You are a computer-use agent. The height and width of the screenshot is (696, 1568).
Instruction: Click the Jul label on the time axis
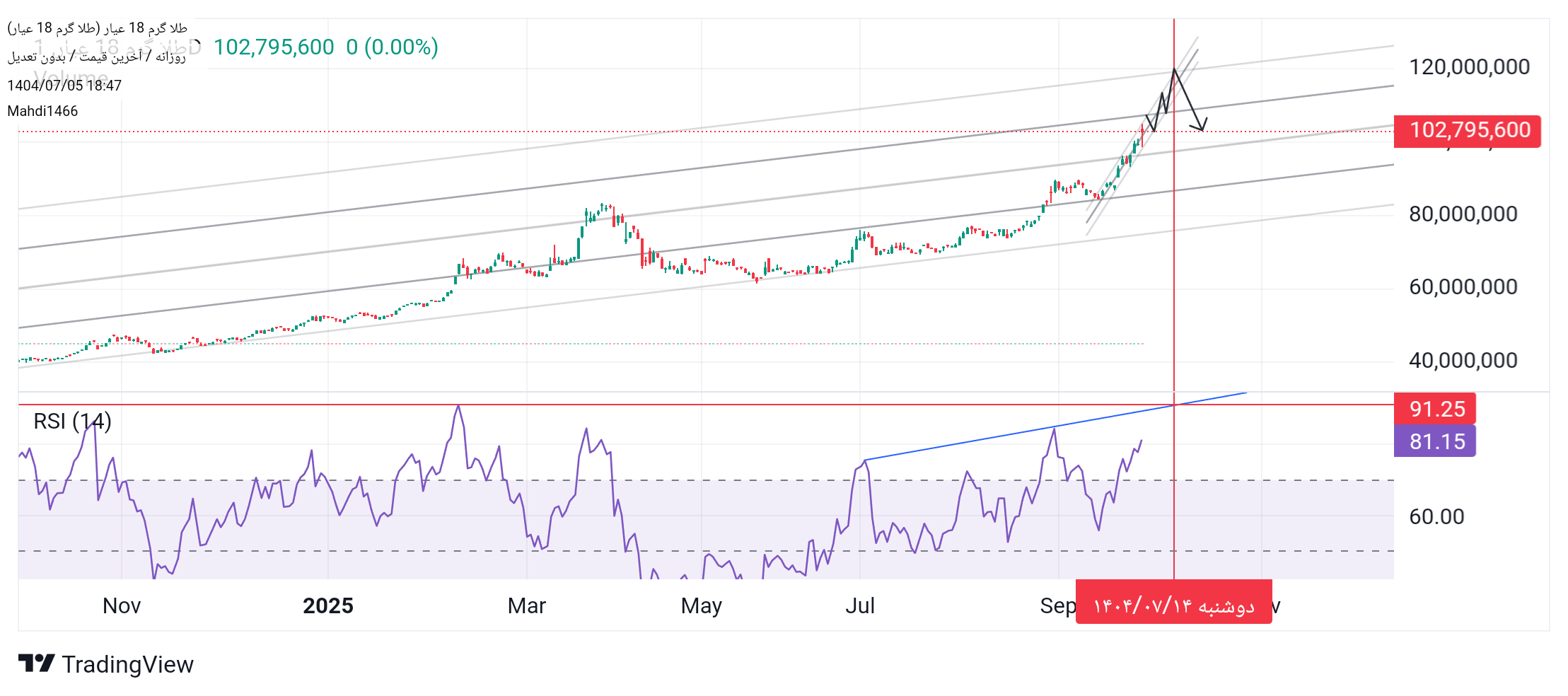pos(860,606)
